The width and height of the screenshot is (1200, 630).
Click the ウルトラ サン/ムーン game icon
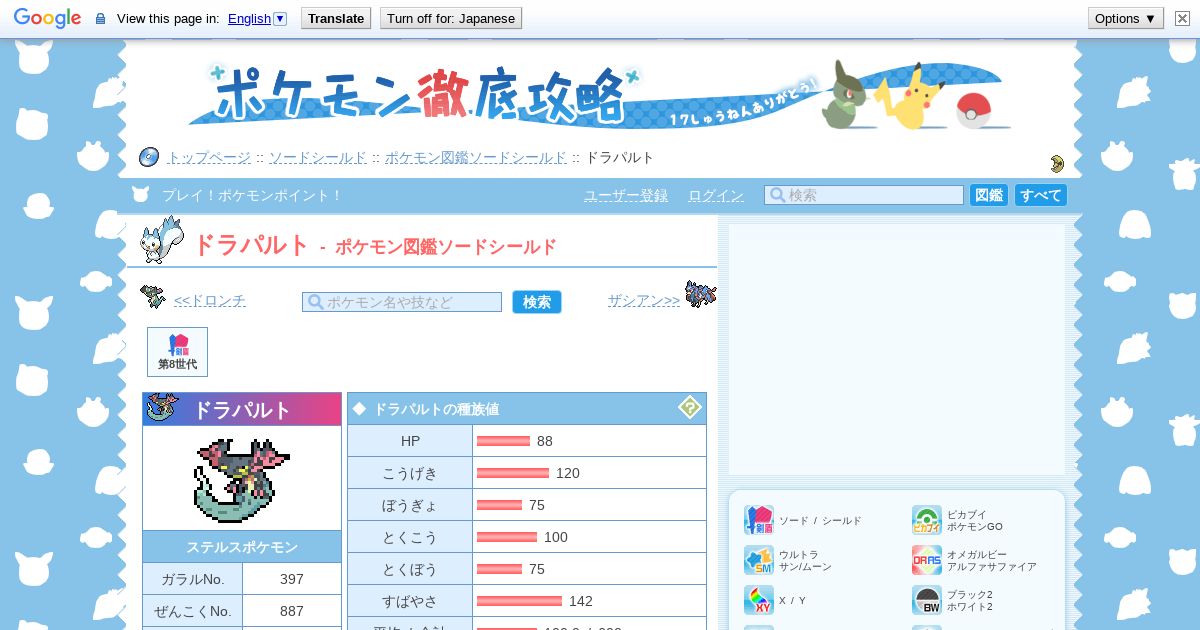pyautogui.click(x=759, y=560)
